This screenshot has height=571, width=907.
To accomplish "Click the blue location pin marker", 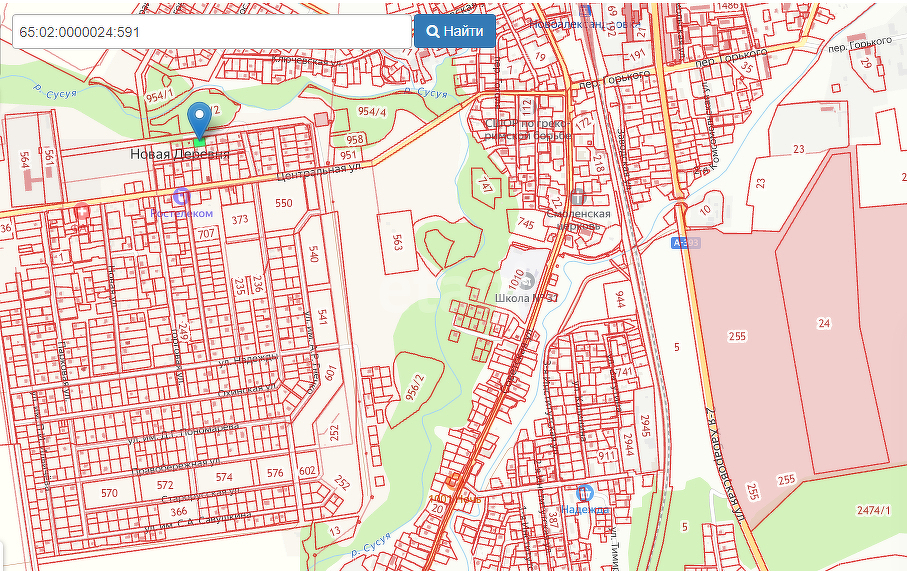I will 200,119.
